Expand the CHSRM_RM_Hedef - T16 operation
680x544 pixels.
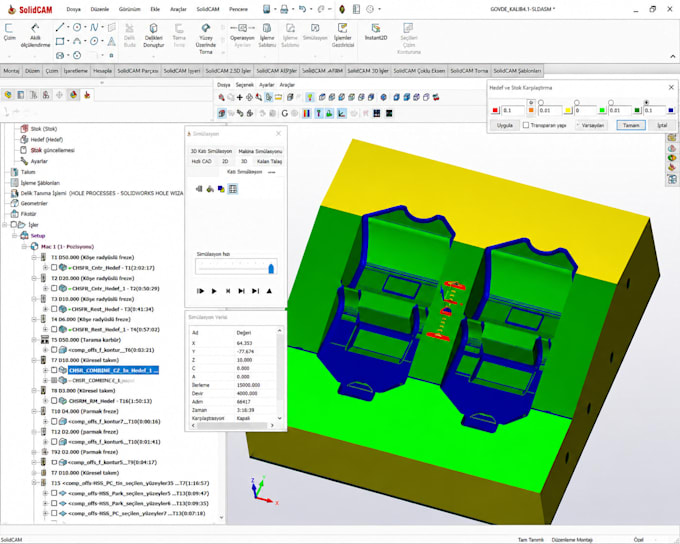45,401
